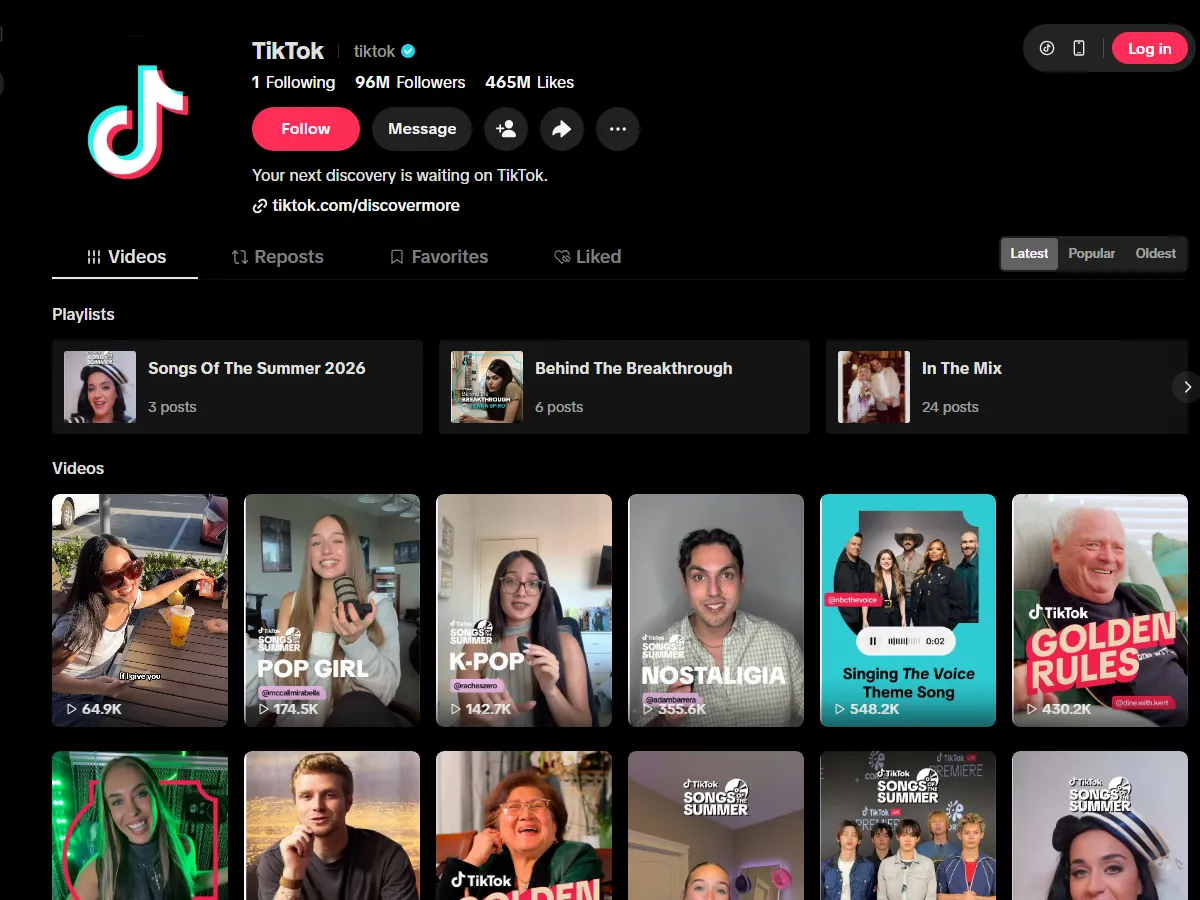Open the tiktok.com/discovermore link

366,206
